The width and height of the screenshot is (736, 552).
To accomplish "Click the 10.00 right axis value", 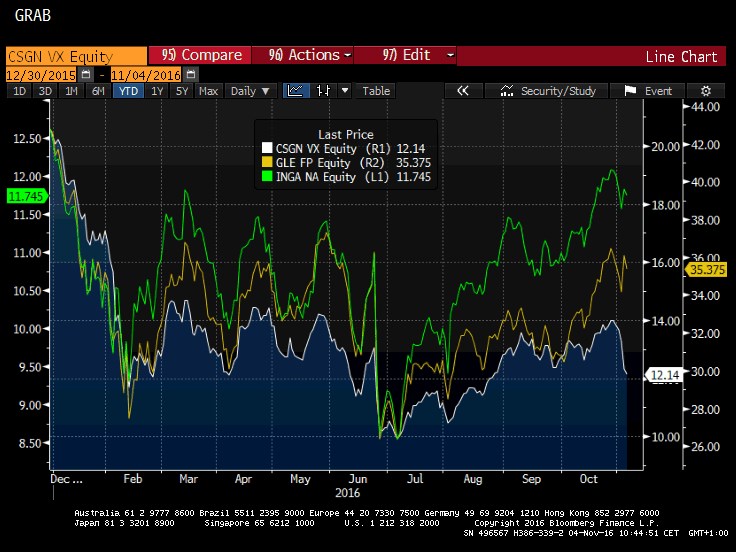I will click(x=666, y=437).
